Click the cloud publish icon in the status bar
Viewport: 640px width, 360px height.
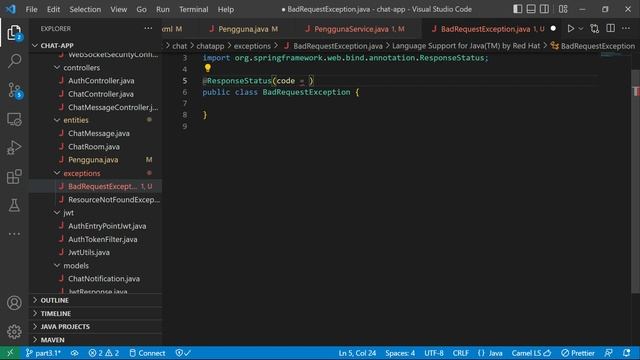point(75,353)
